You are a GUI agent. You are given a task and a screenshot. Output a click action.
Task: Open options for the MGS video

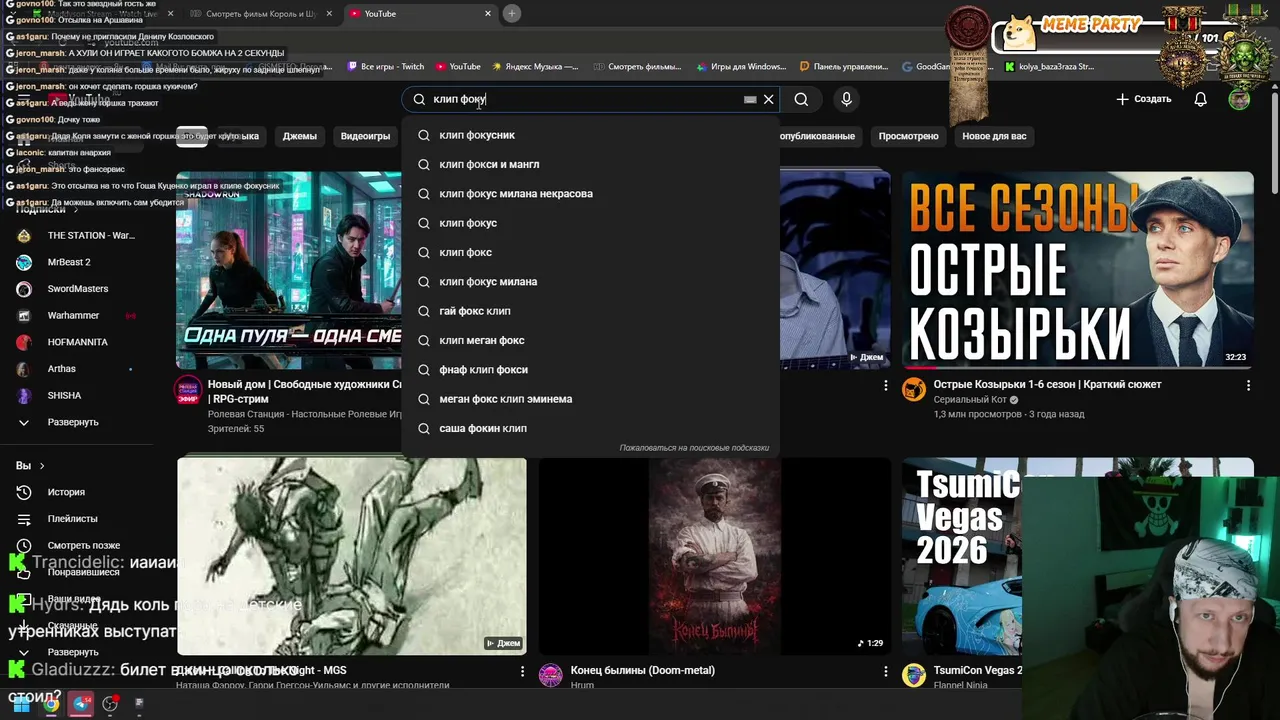coord(522,672)
